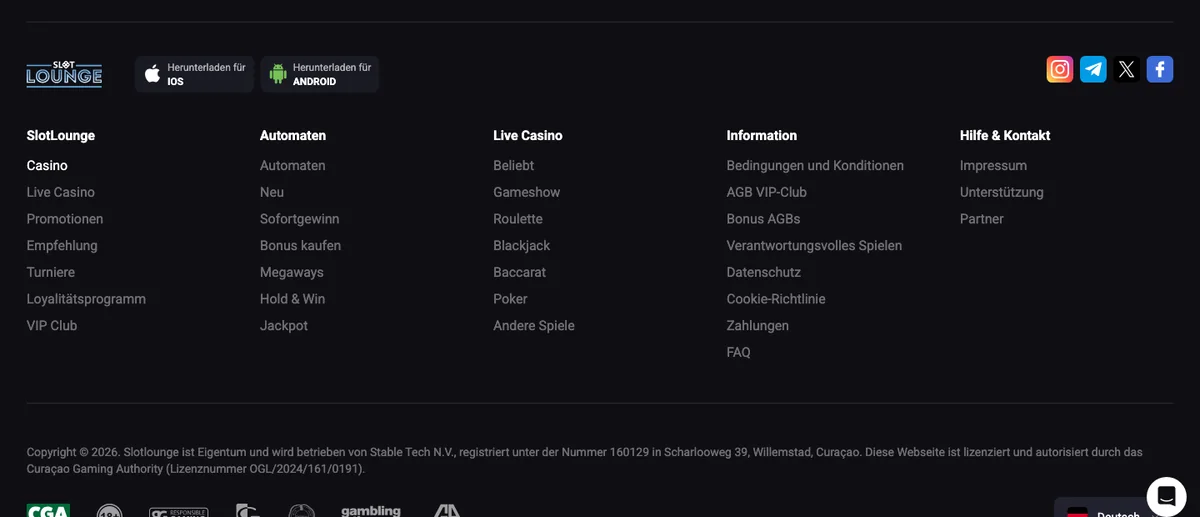Open the Telegram social icon
The width and height of the screenshot is (1200, 517).
[1093, 69]
